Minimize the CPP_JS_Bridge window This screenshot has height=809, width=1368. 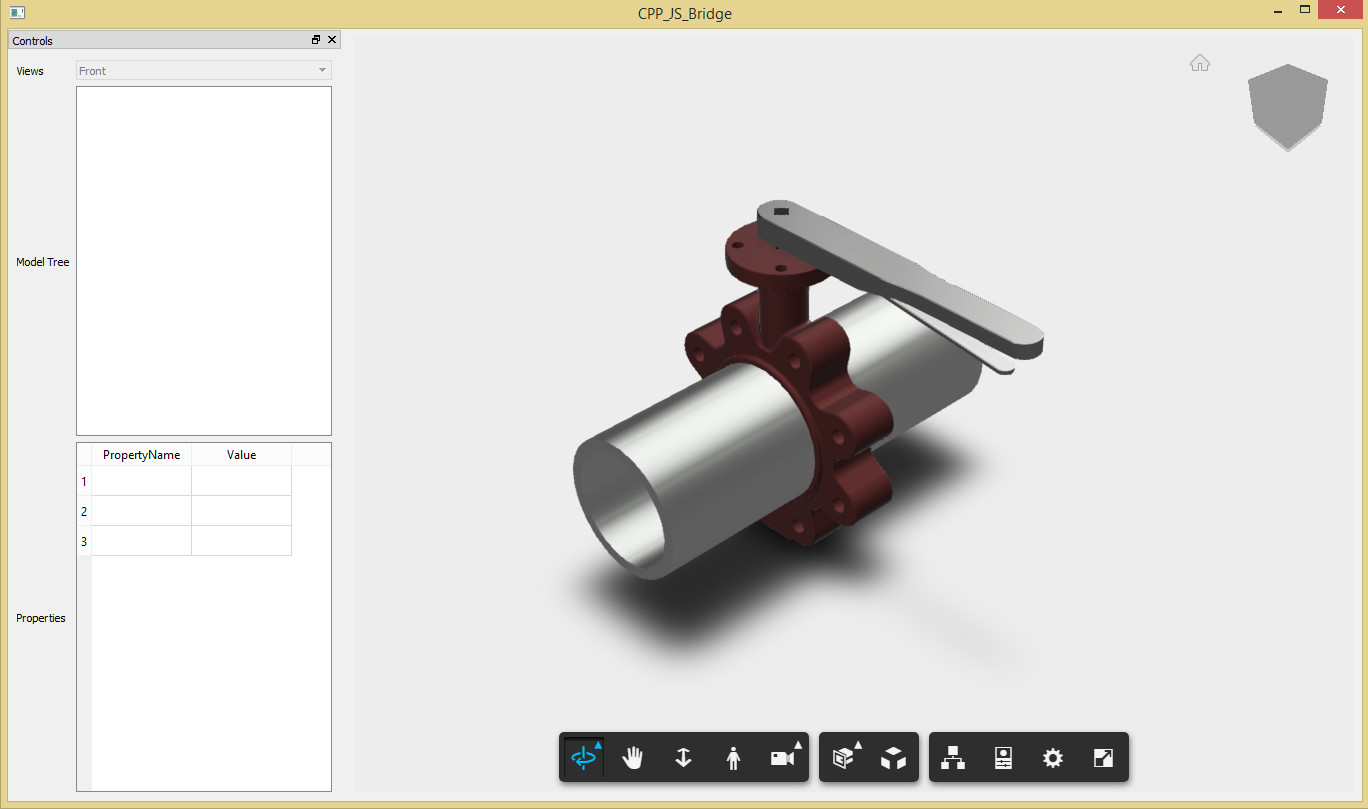1278,10
